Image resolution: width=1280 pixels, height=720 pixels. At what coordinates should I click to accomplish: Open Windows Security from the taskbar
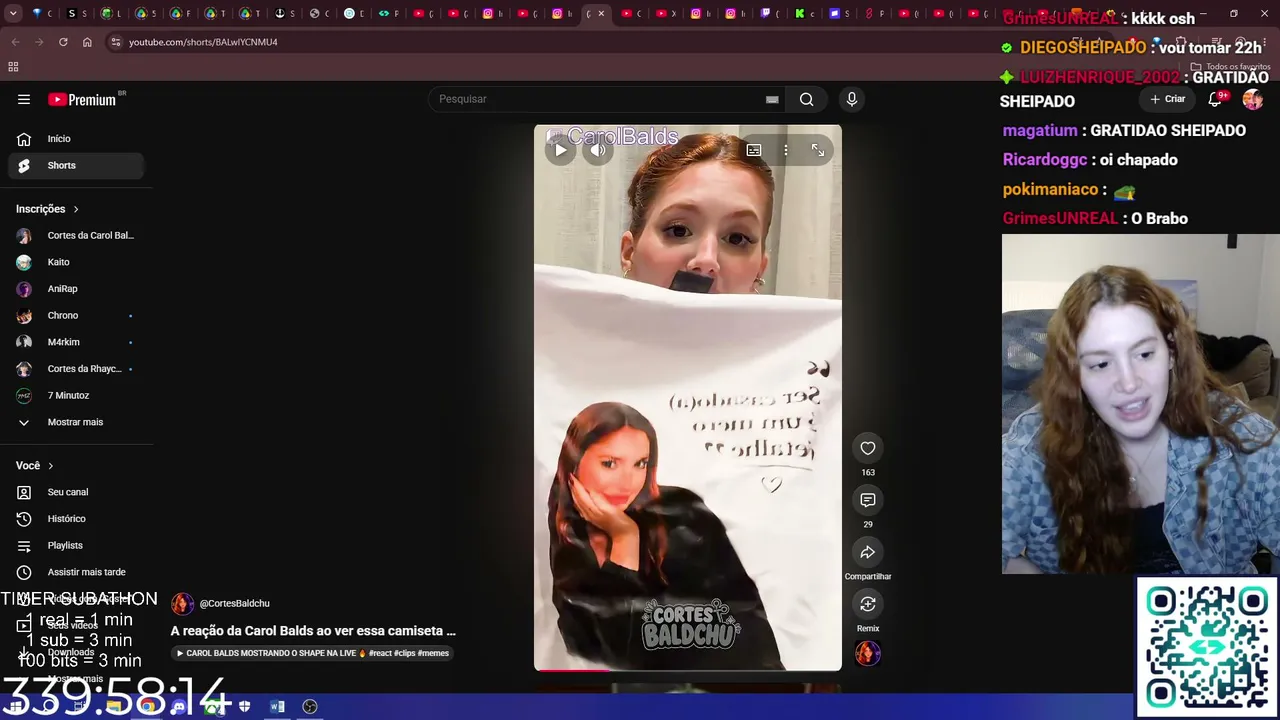pyautogui.click(x=244, y=707)
